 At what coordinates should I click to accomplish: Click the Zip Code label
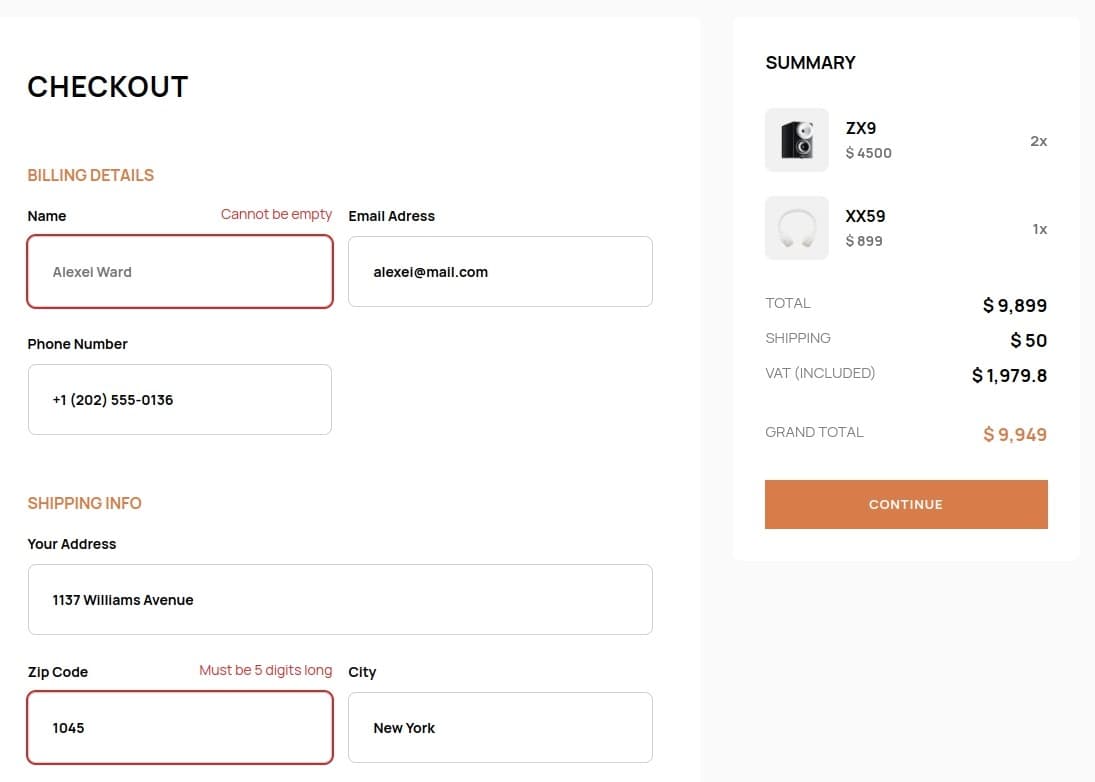(x=58, y=672)
